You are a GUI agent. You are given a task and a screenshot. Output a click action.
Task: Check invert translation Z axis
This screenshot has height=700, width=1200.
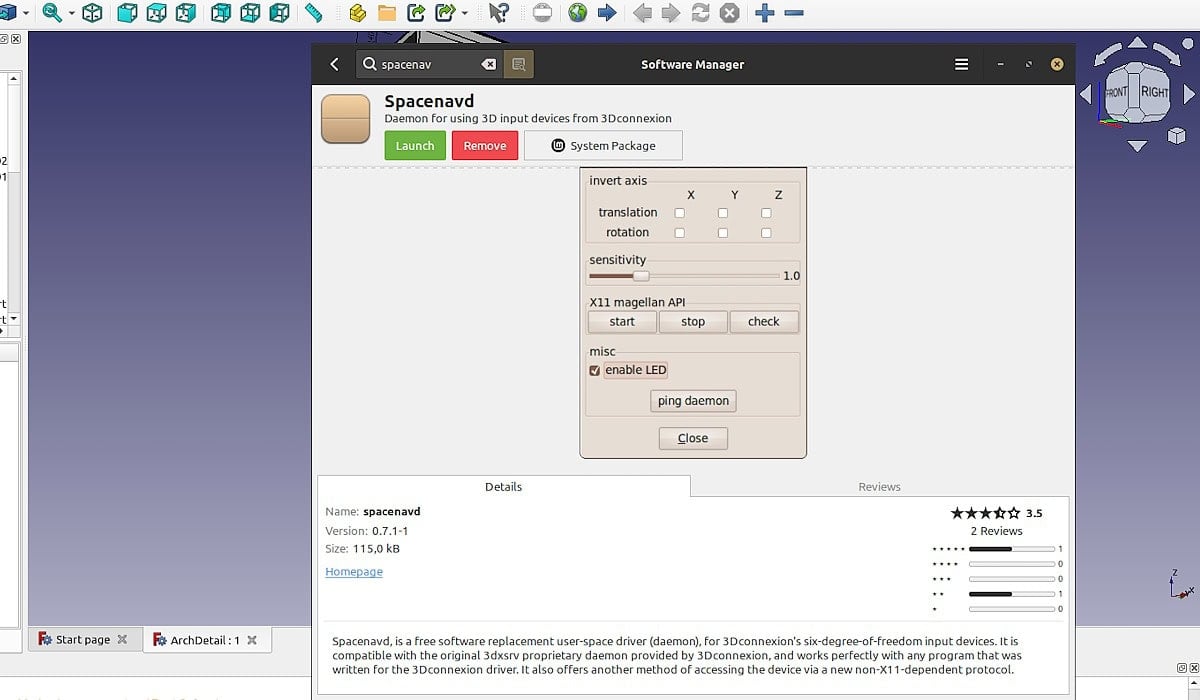766,213
